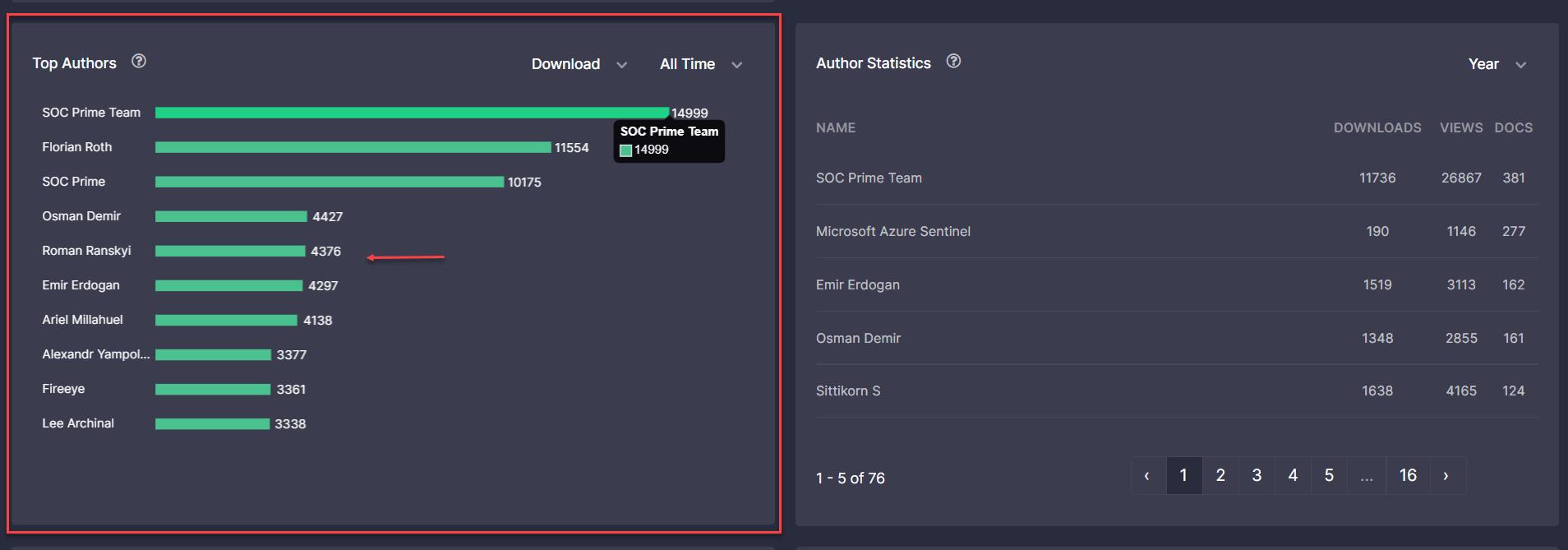Go to previous page arrow
This screenshot has height=550, width=1568.
coord(1147,476)
